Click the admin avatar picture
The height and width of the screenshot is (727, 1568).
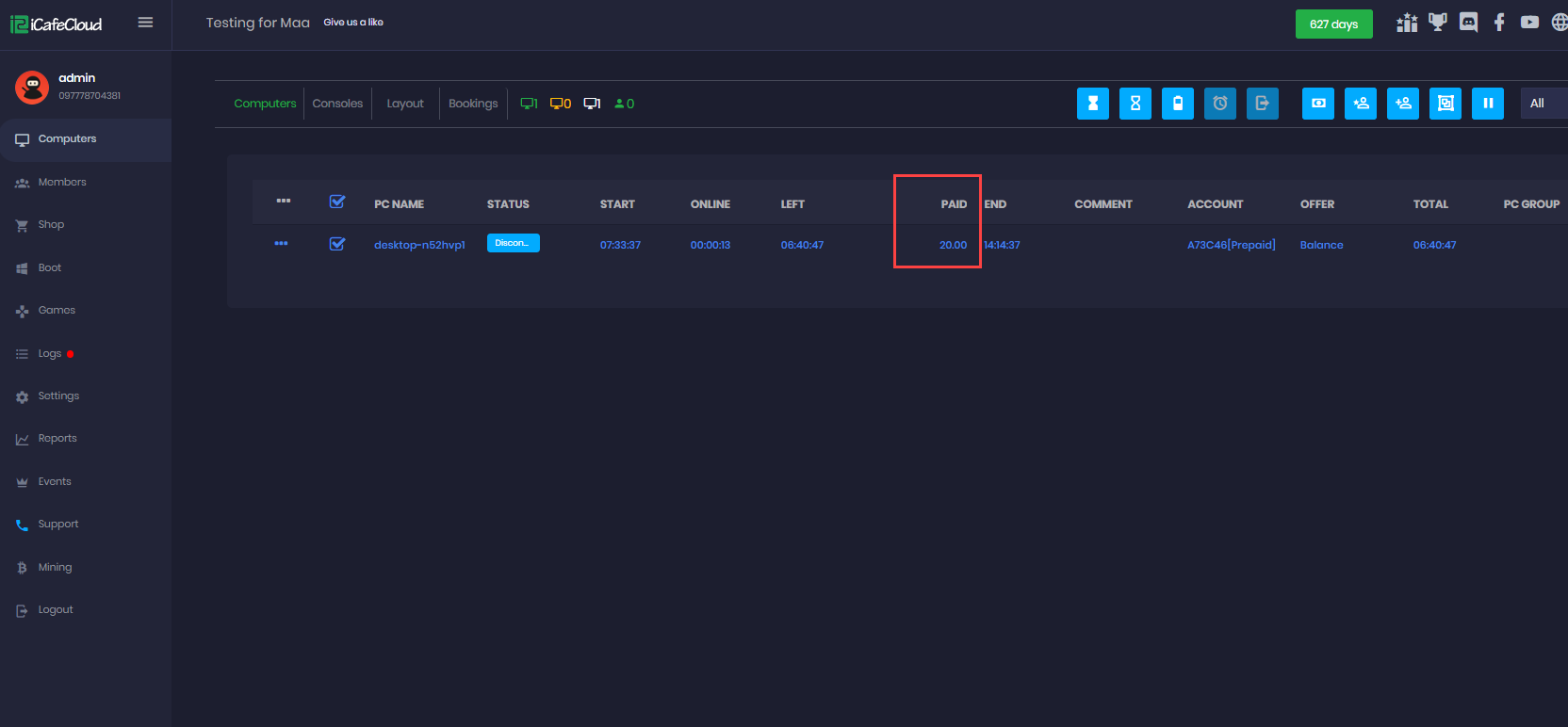pos(32,87)
